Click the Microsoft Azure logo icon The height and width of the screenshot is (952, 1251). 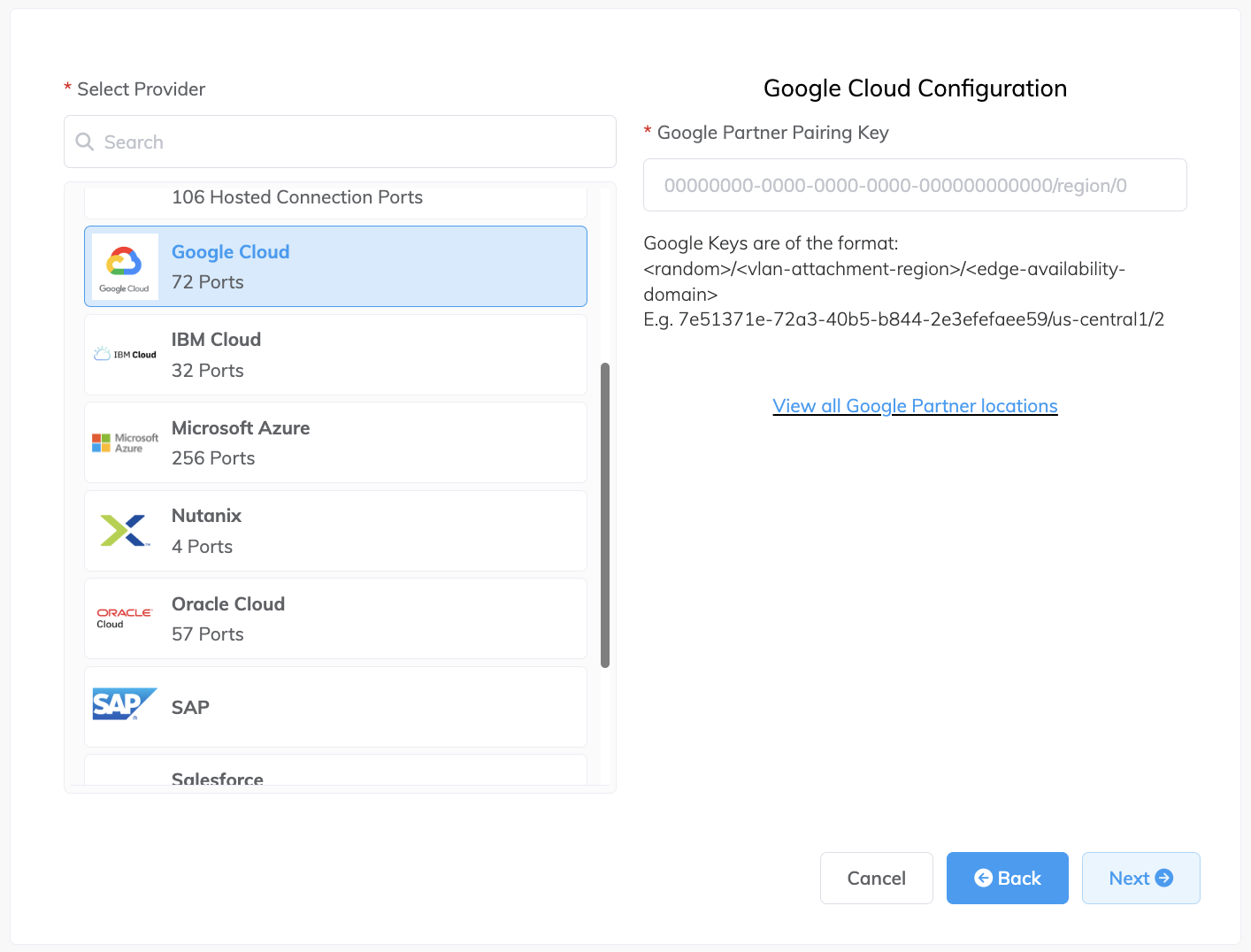tap(125, 442)
